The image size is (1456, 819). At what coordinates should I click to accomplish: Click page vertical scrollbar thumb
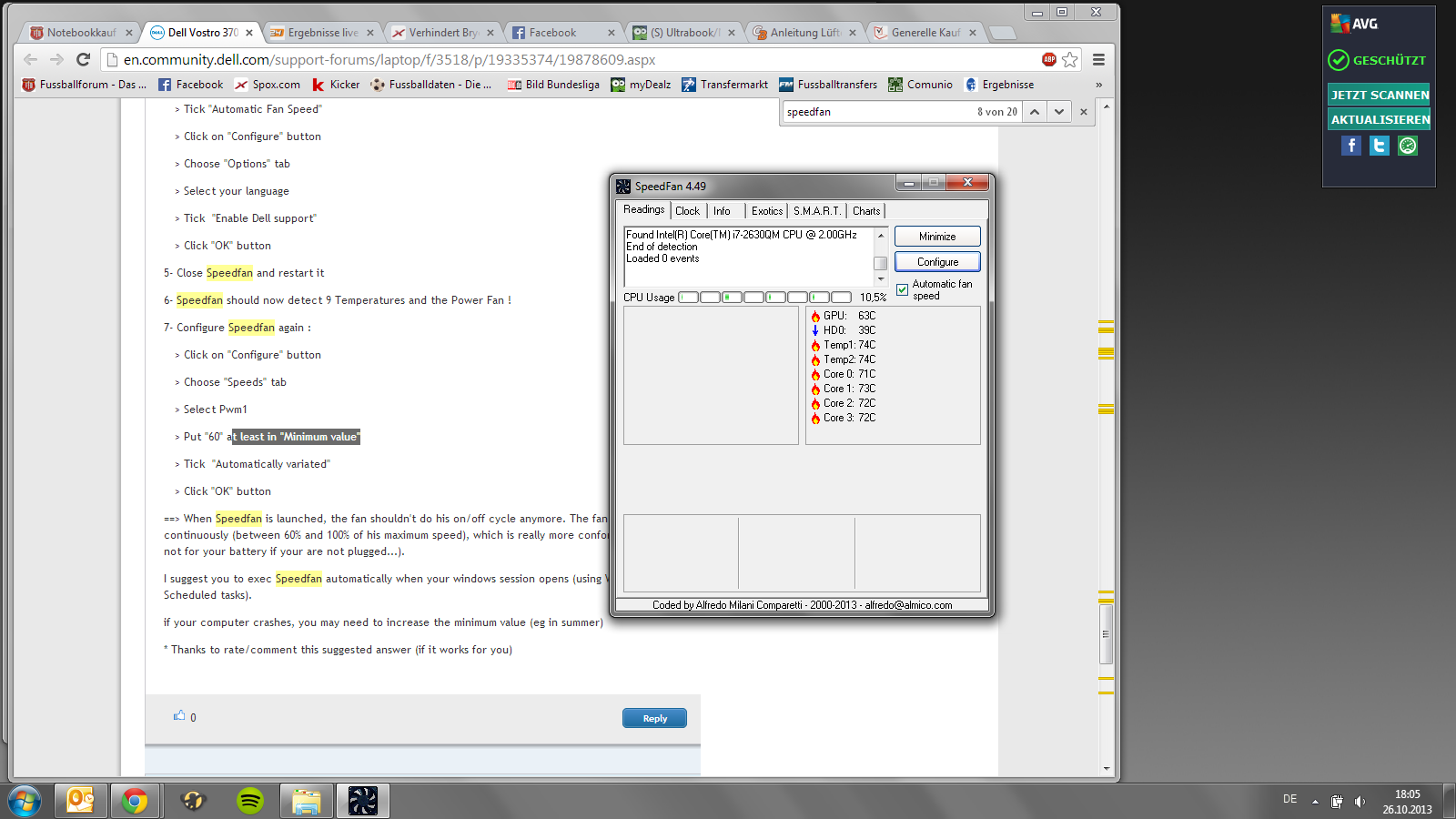coord(1107,634)
